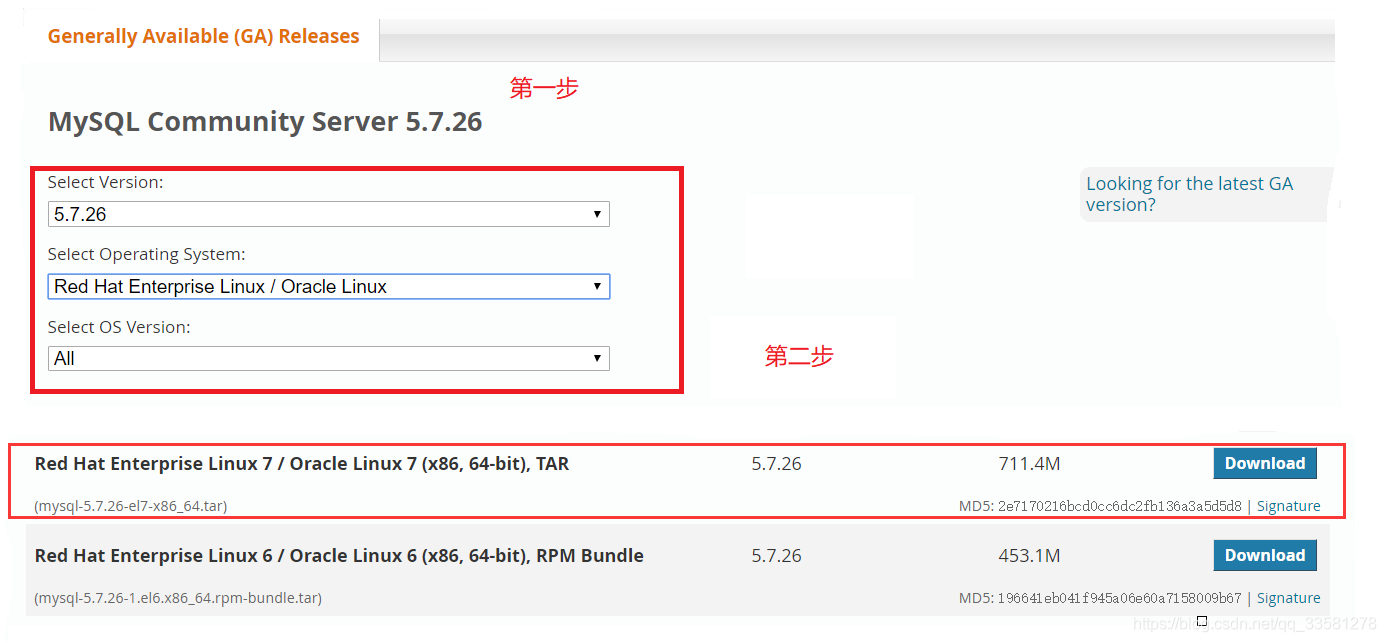Download the Red Hat Enterprise Linux 6 RPM Bundle
Viewport: 1386px width, 642px height.
tap(1265, 556)
